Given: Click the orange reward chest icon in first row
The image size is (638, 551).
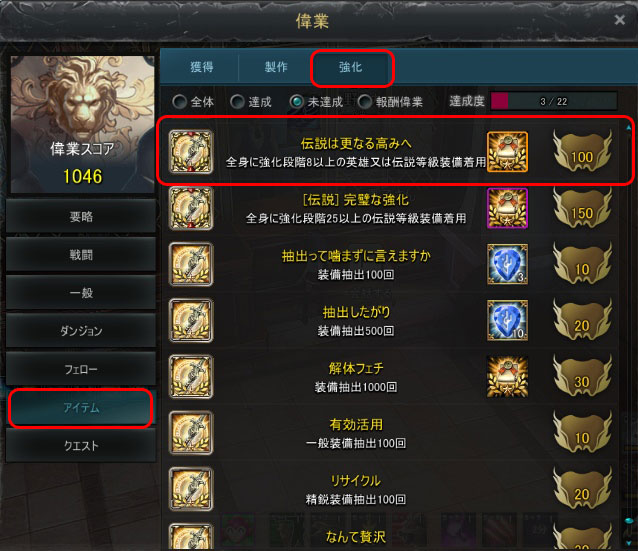Looking at the screenshot, I should (x=507, y=152).
